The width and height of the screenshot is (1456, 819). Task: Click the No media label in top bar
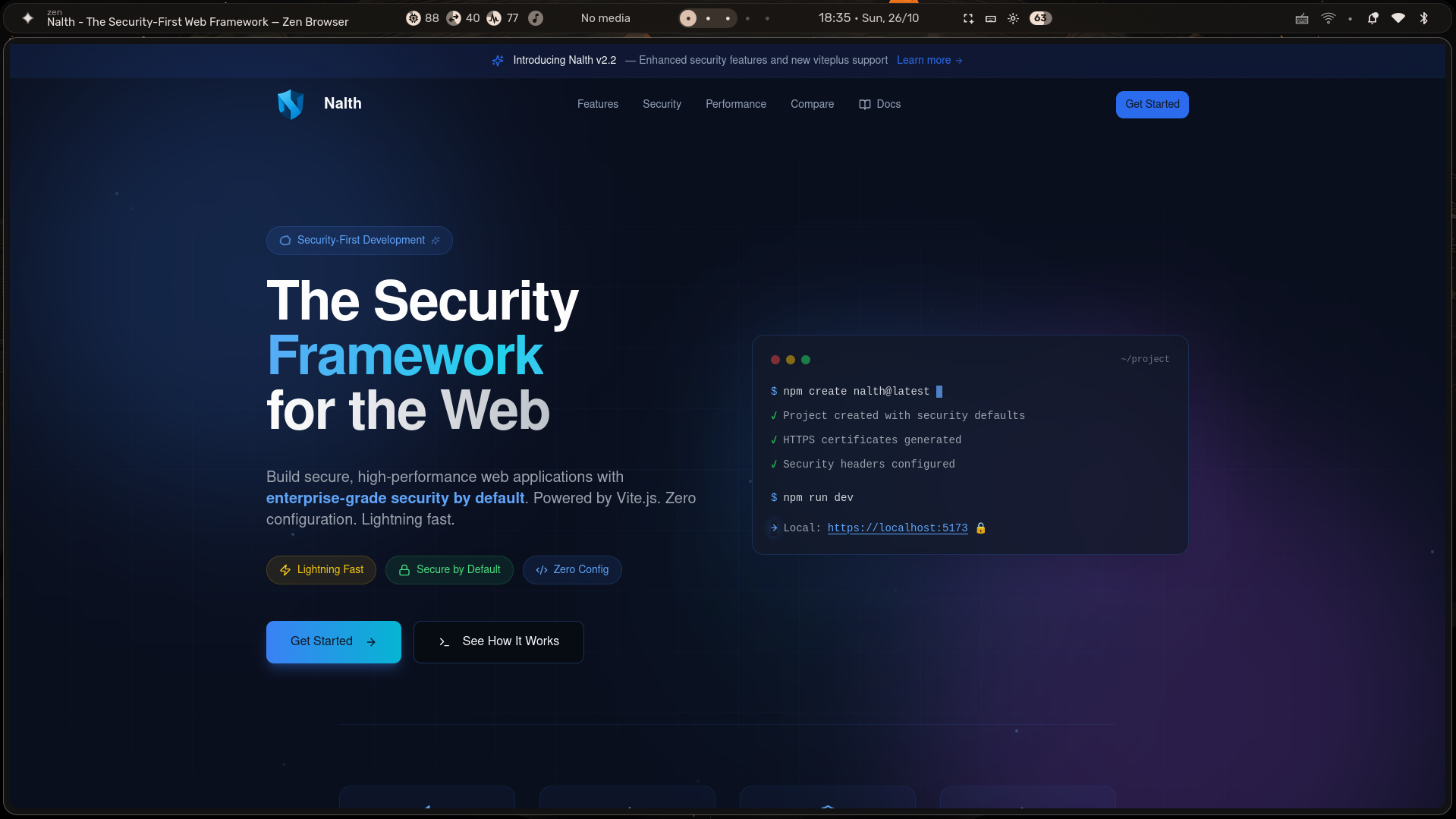click(x=605, y=18)
